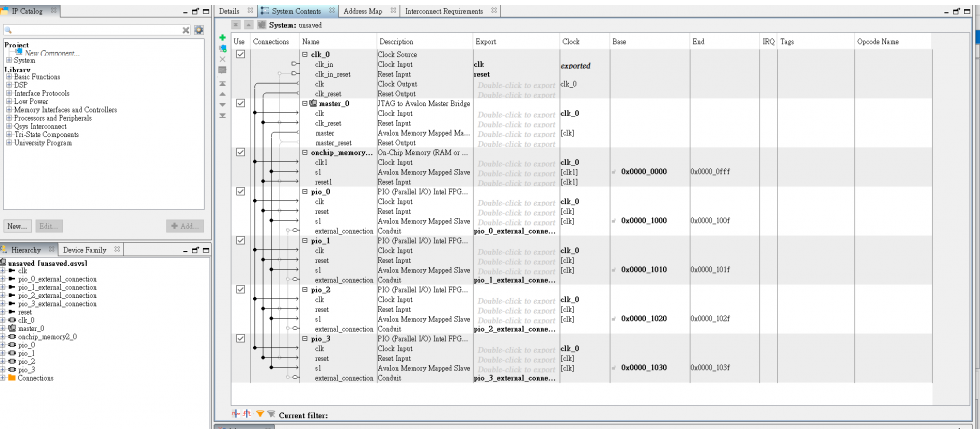Collapse the pio_1 component row
Screen dimensions: 980x436
pos(305,240)
